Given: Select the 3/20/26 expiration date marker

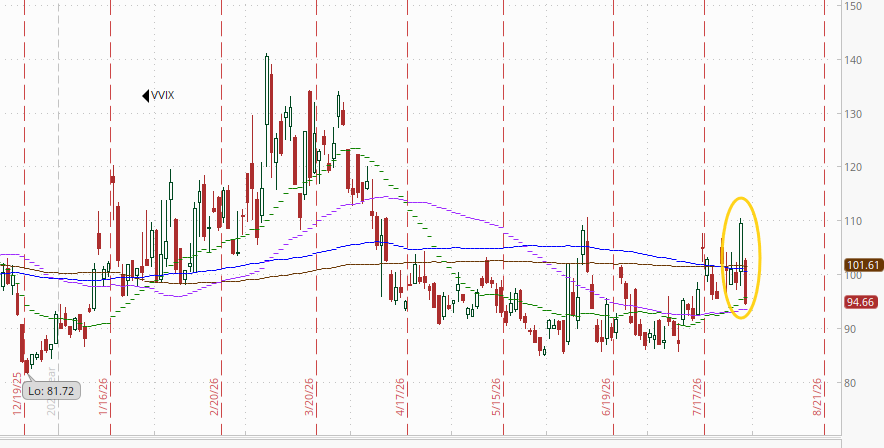Looking at the screenshot, I should (x=309, y=397).
